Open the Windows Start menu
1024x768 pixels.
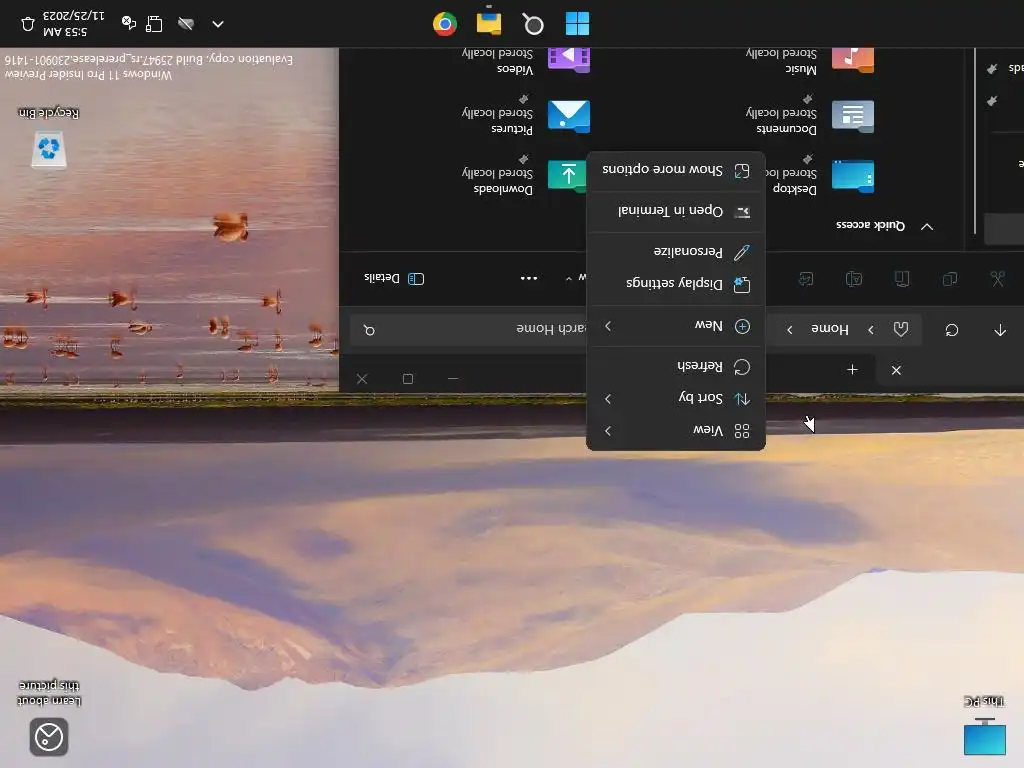tap(577, 24)
